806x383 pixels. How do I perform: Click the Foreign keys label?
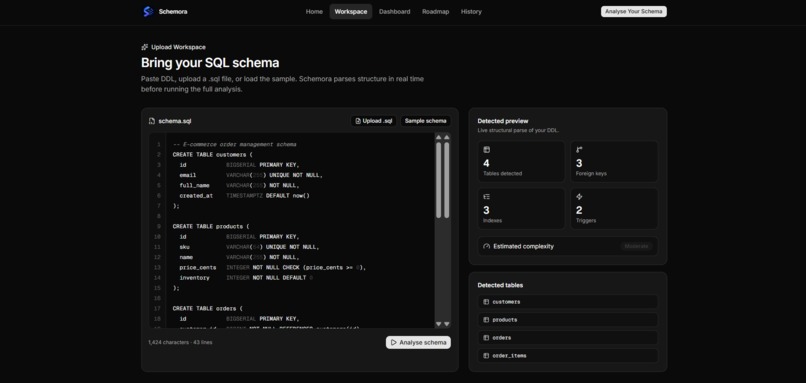click(591, 174)
